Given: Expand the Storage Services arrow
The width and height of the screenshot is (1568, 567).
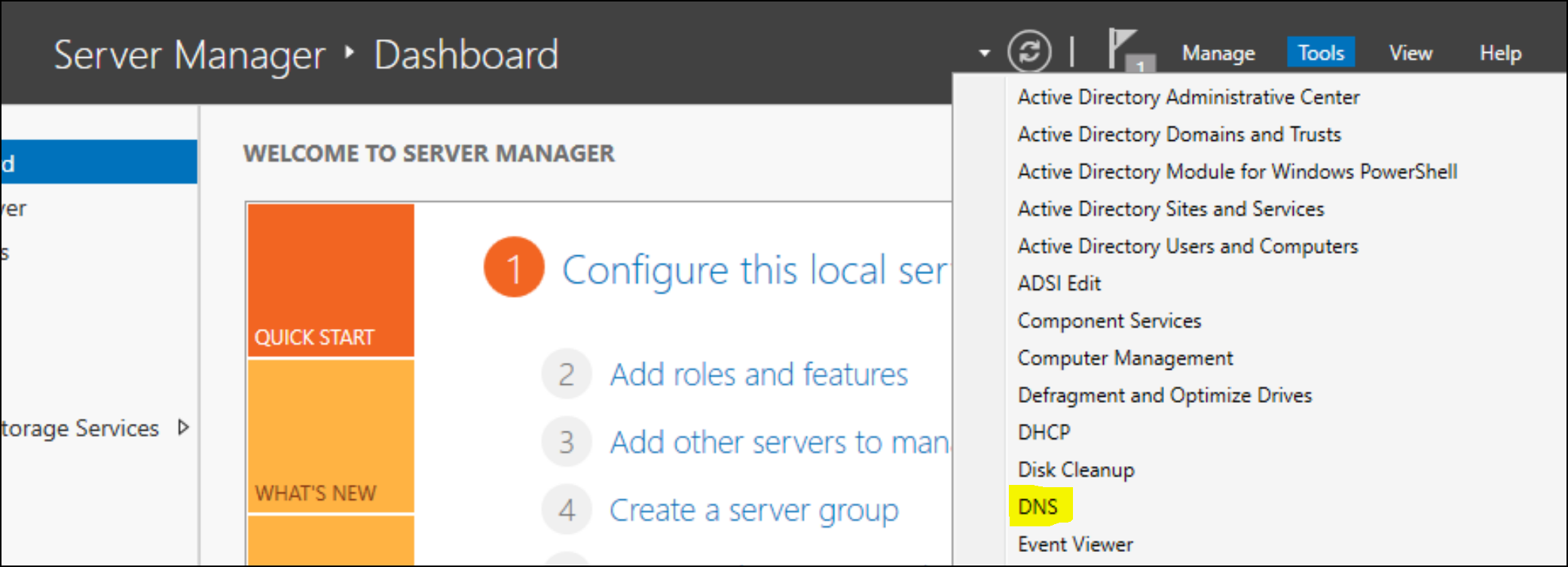Looking at the screenshot, I should 183,428.
